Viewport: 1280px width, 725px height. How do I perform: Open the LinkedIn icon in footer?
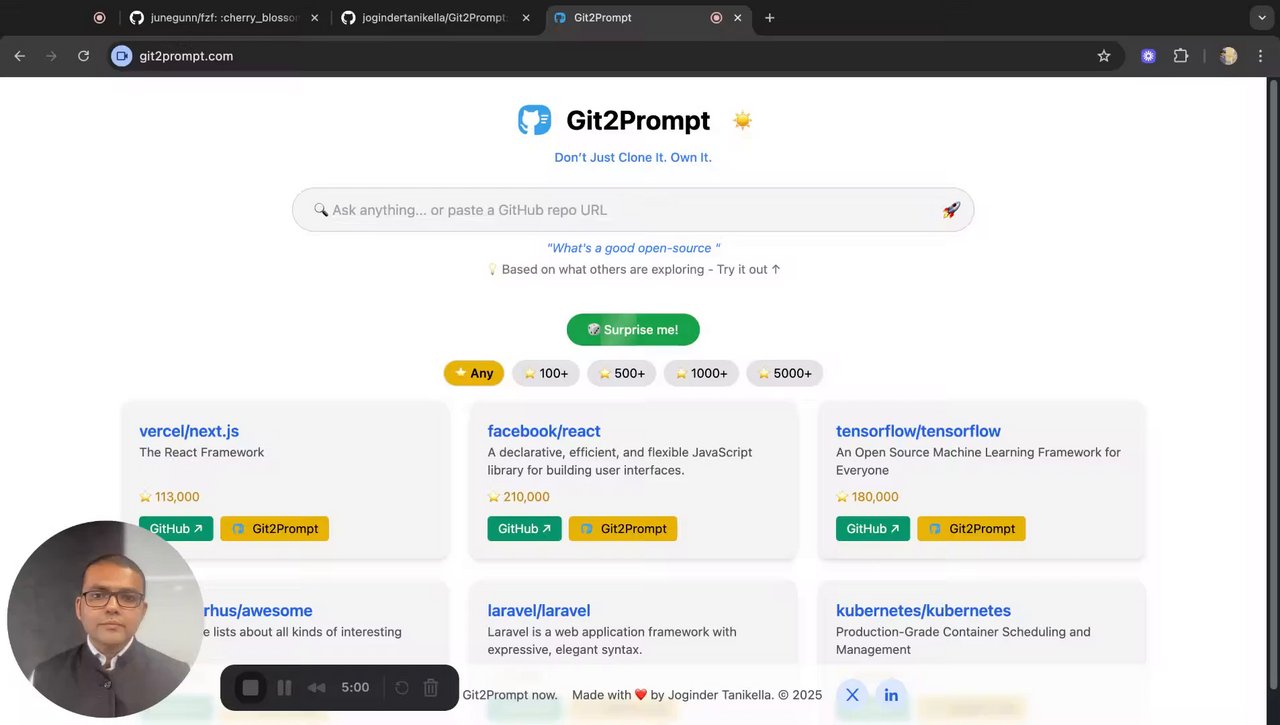[891, 695]
